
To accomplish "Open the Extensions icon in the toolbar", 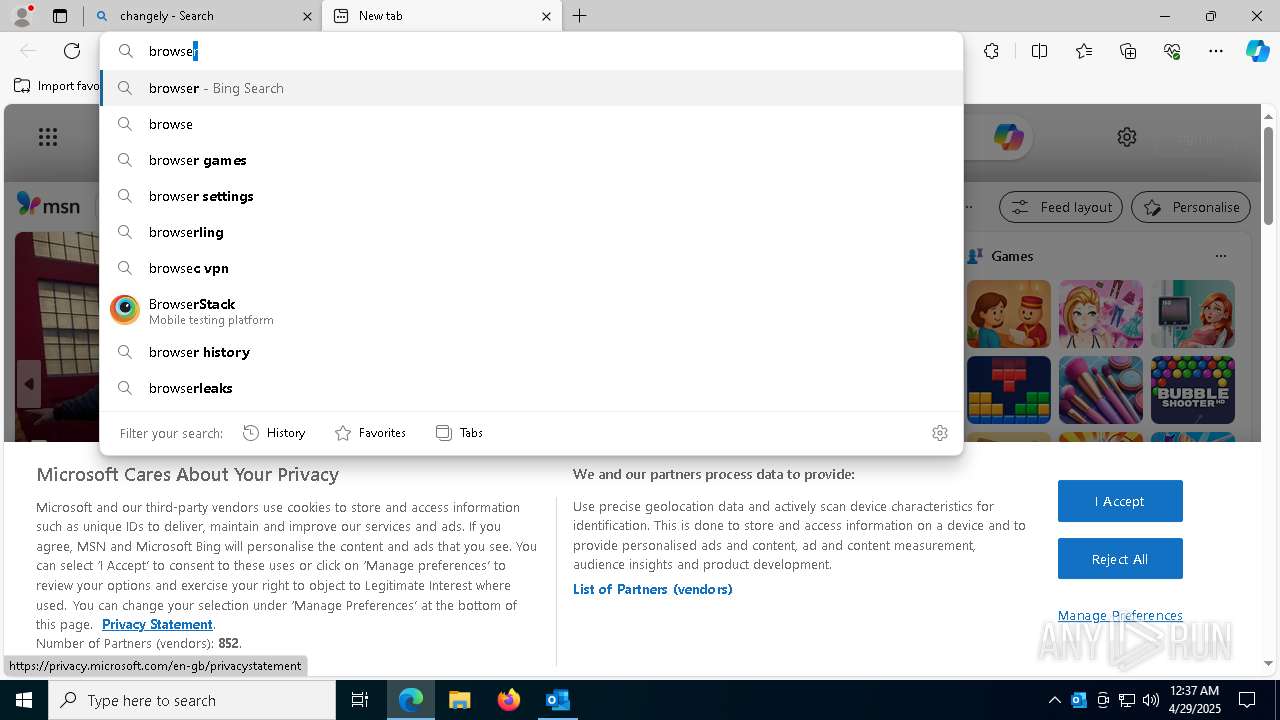I will click(x=991, y=51).
